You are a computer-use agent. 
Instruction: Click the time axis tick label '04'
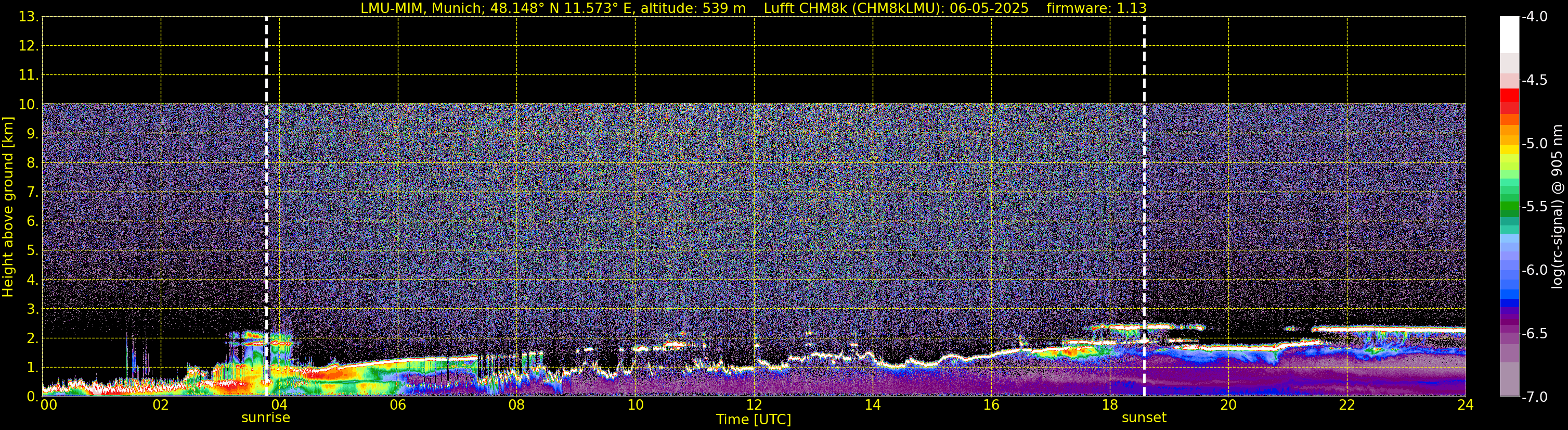(x=279, y=405)
